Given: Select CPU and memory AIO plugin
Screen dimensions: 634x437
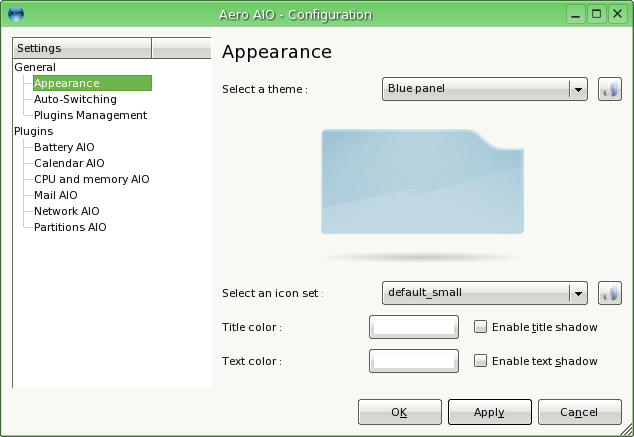Looking at the screenshot, I should click(91, 179).
